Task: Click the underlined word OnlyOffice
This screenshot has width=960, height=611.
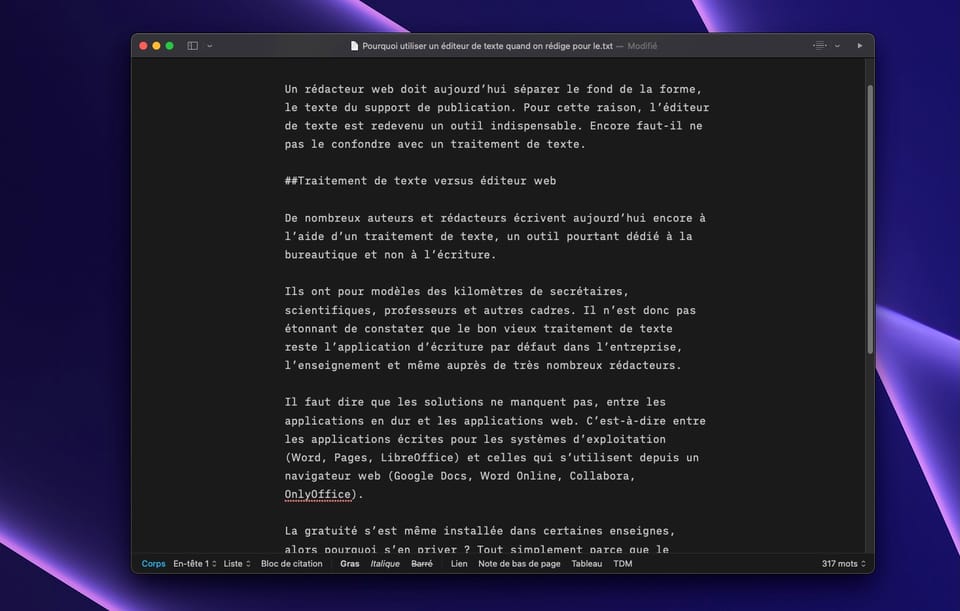Action: coord(318,494)
